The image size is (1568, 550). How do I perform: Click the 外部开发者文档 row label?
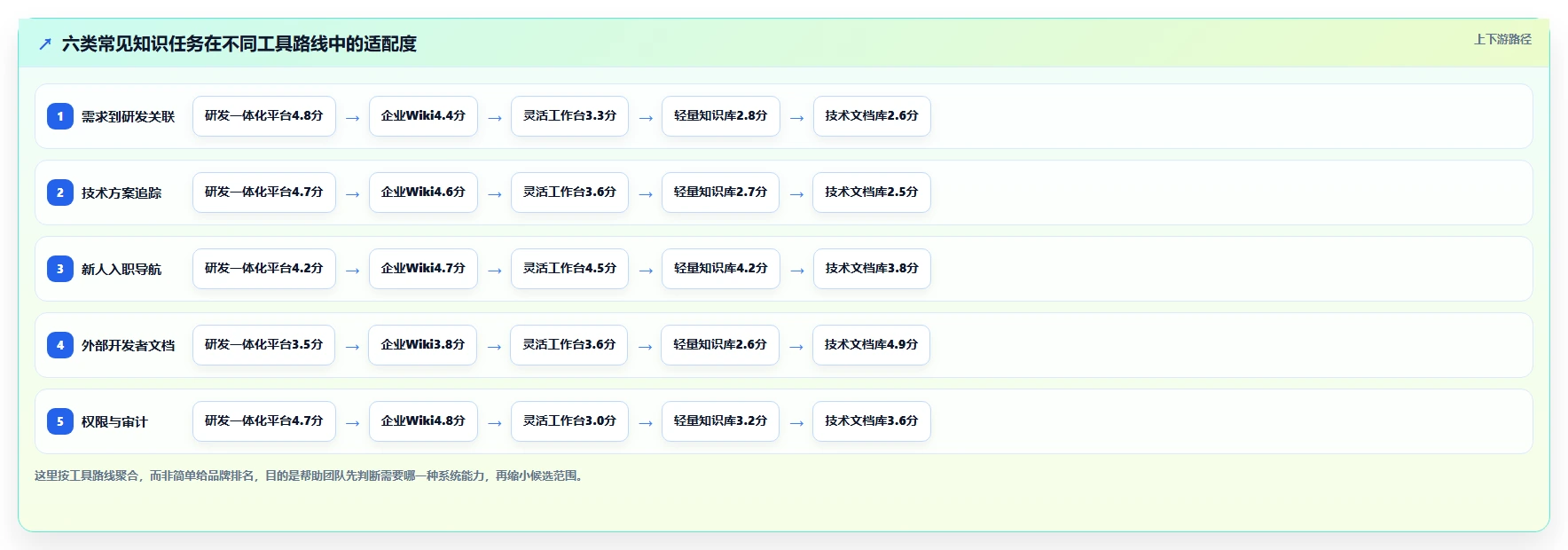(129, 345)
